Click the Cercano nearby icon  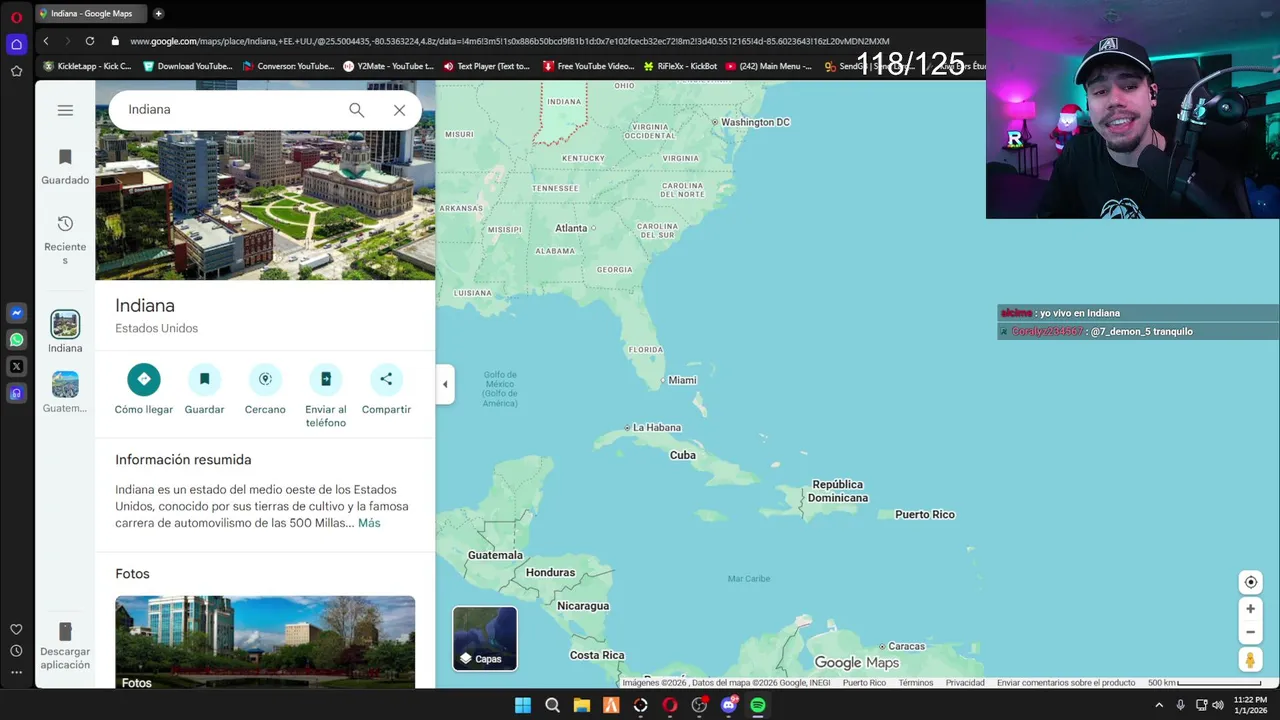coord(265,379)
